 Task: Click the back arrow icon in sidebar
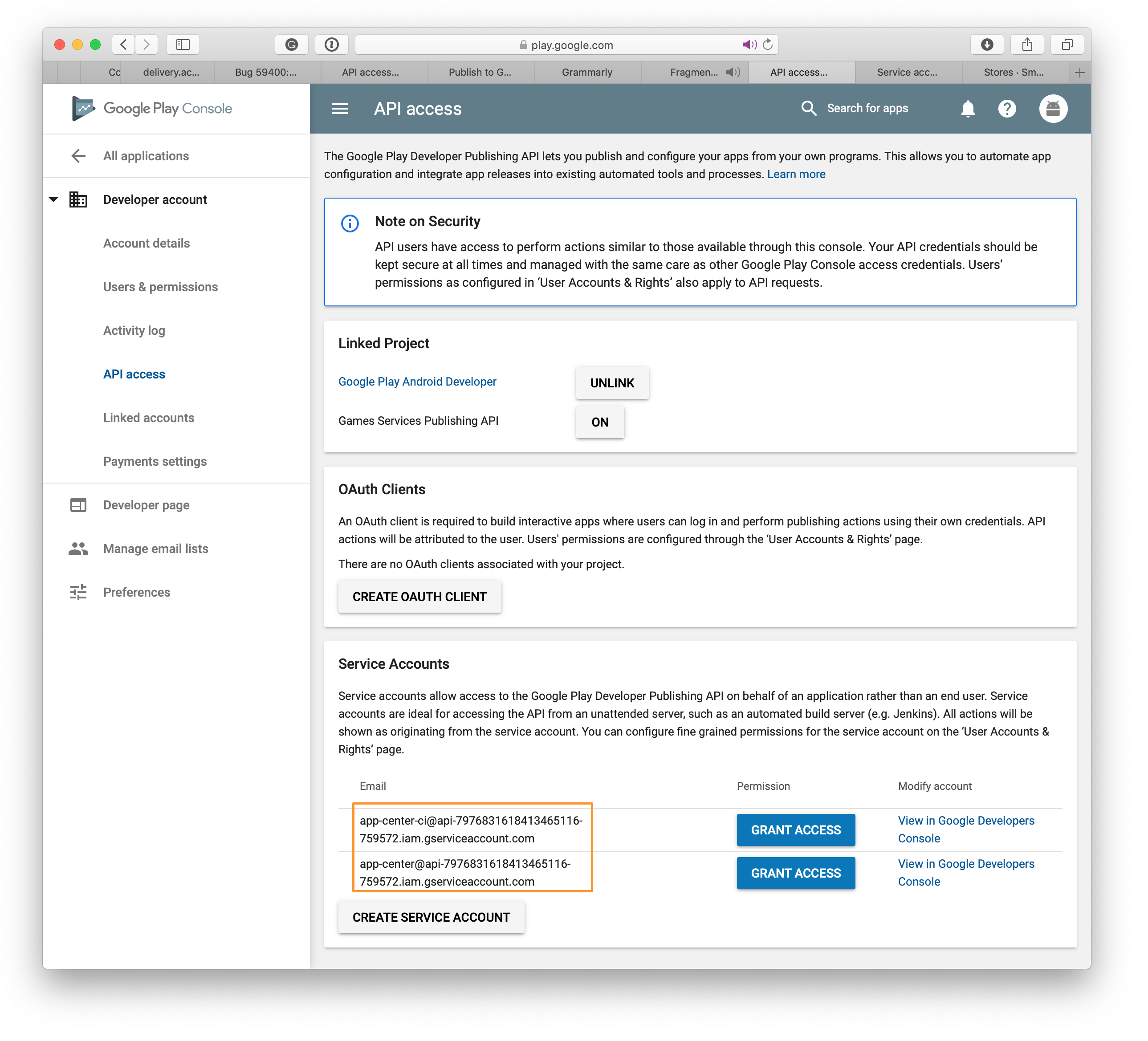(79, 155)
